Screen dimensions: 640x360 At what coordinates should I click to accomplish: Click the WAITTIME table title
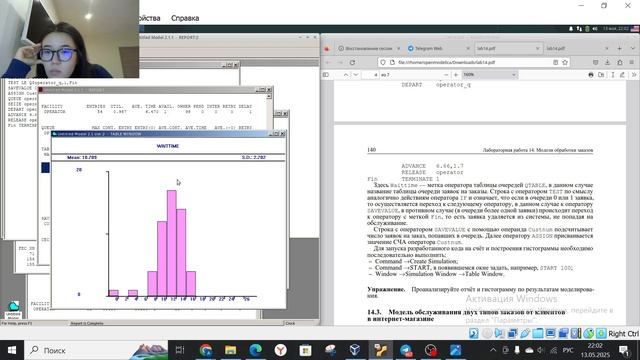[x=168, y=146]
